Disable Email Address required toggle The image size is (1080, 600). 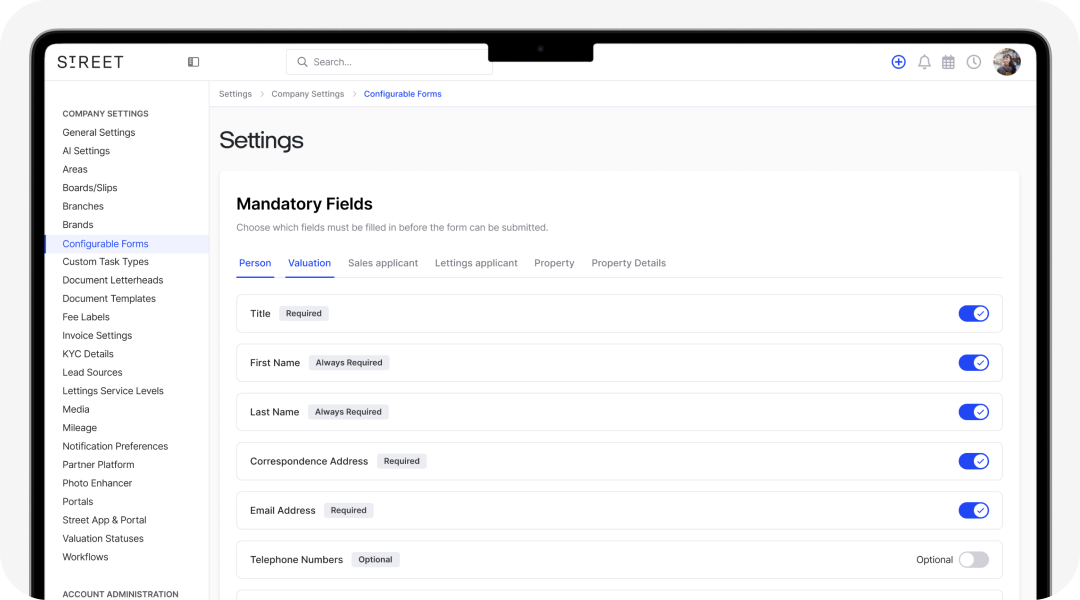[973, 510]
